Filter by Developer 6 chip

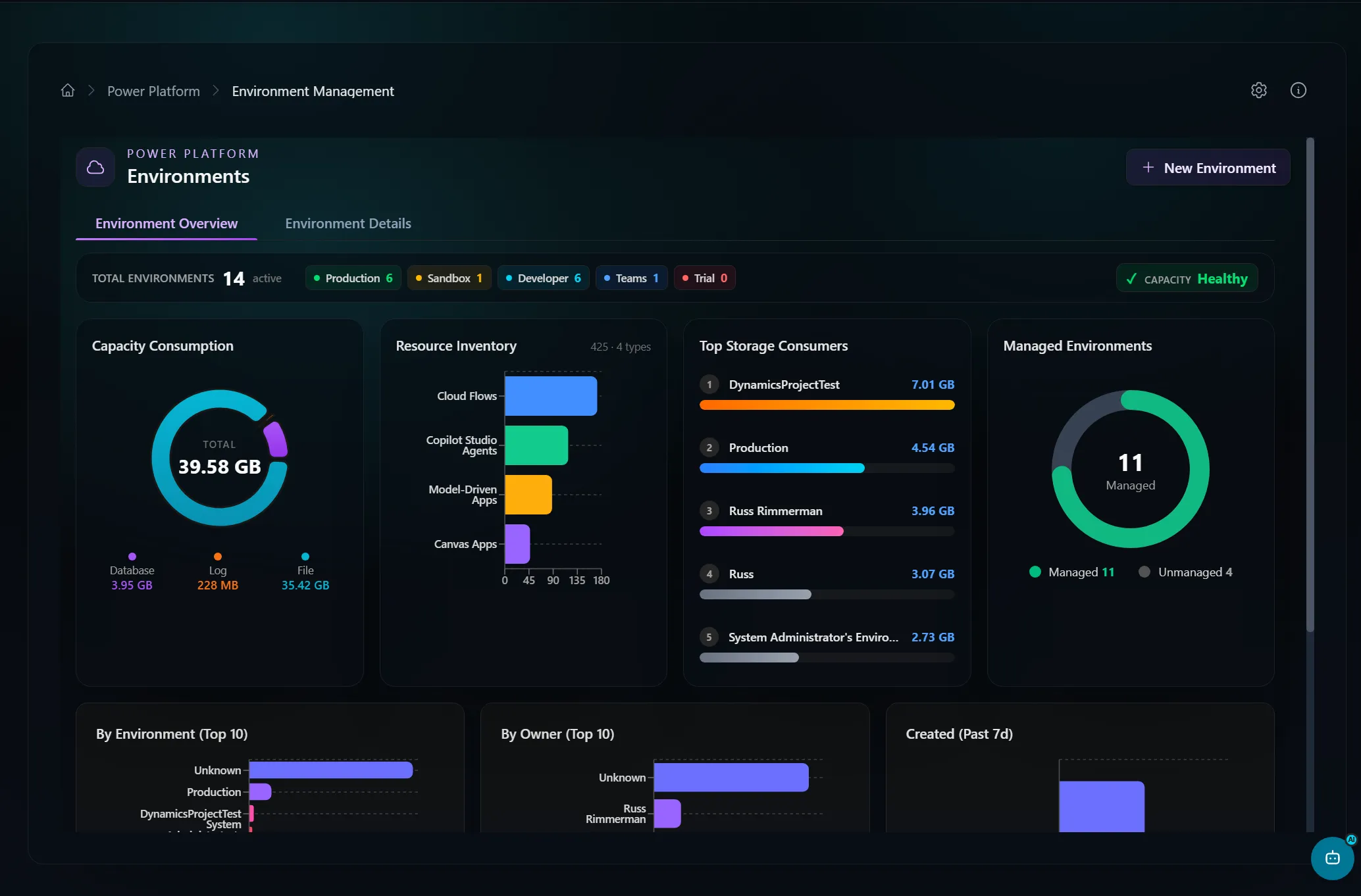click(x=544, y=278)
